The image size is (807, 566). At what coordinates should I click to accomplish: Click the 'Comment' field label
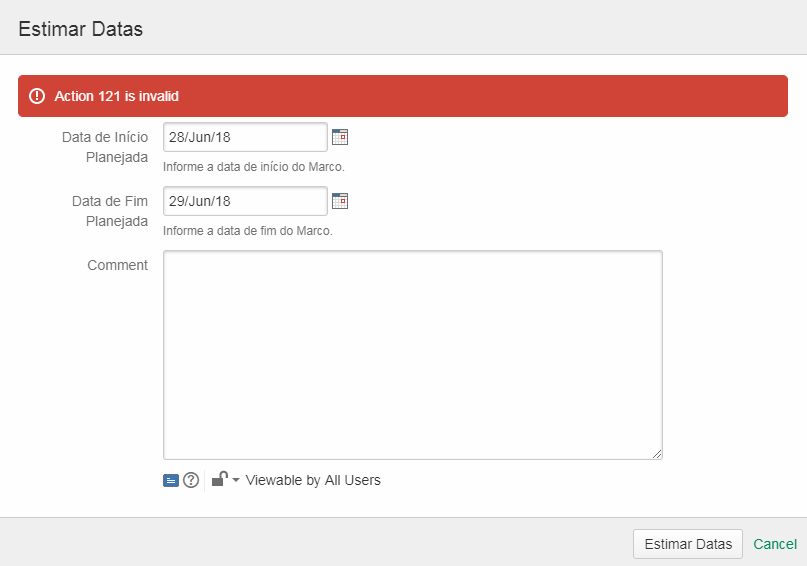pos(117,265)
